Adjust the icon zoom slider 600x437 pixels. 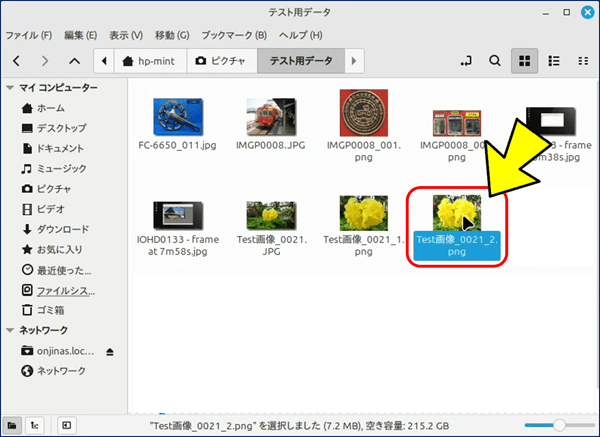[560, 424]
